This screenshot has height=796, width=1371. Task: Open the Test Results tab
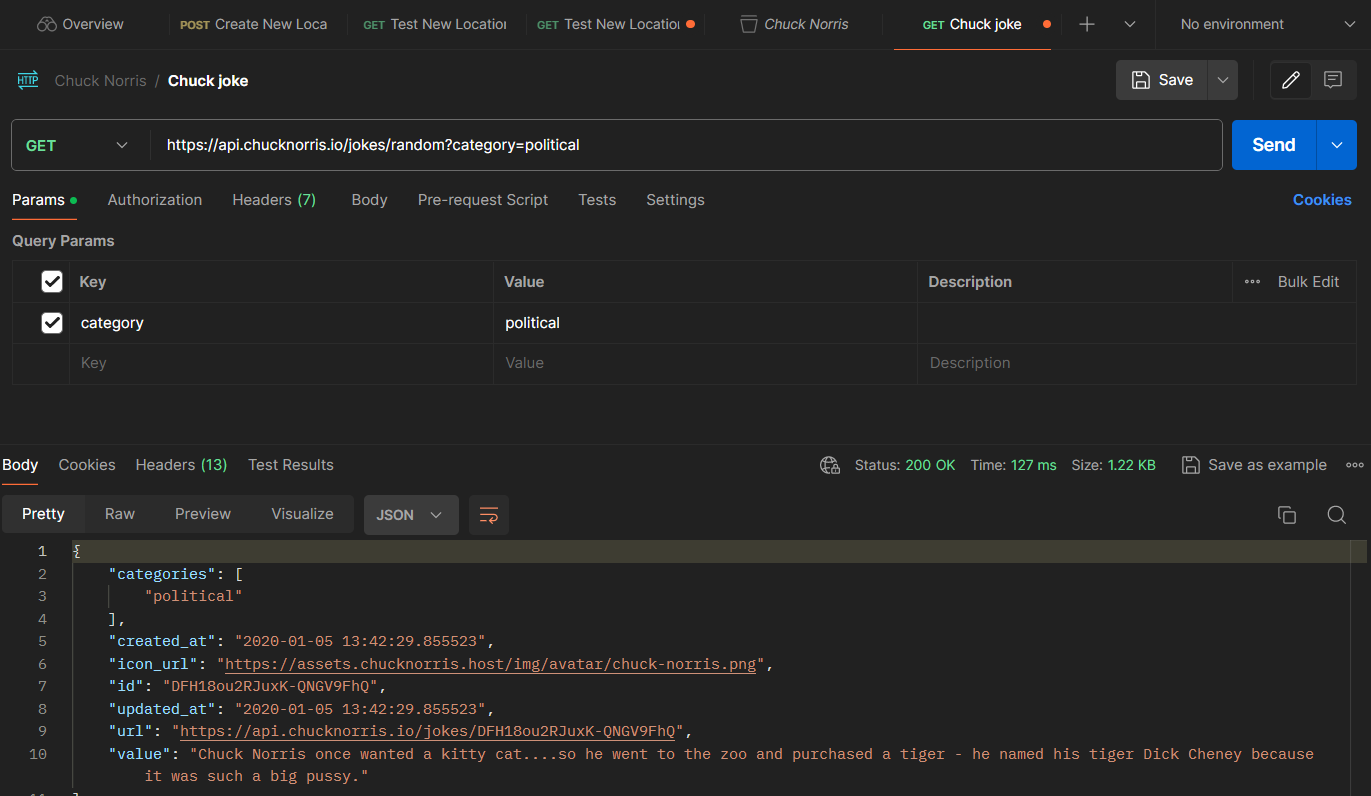coord(291,465)
